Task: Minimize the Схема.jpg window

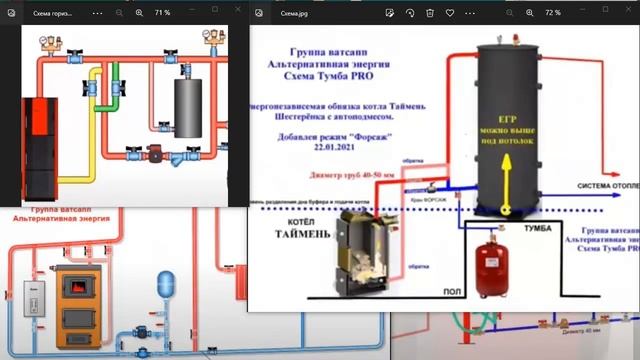Action: pyautogui.click(x=582, y=9)
